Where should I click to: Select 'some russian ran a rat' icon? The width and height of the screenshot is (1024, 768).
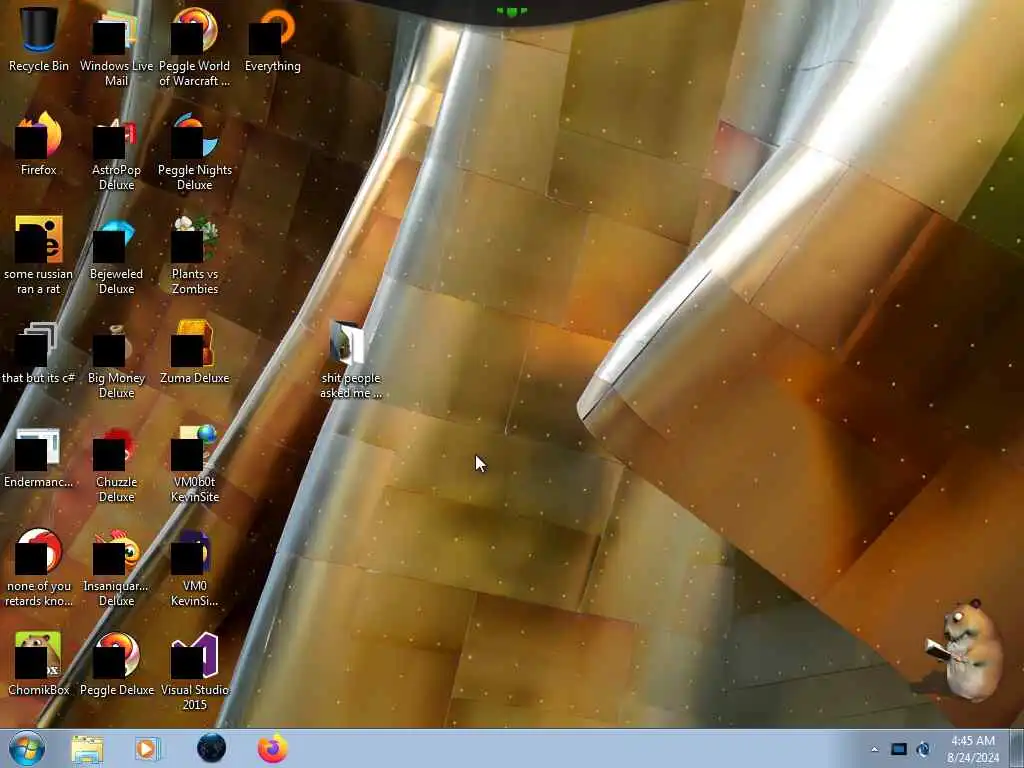(x=39, y=255)
